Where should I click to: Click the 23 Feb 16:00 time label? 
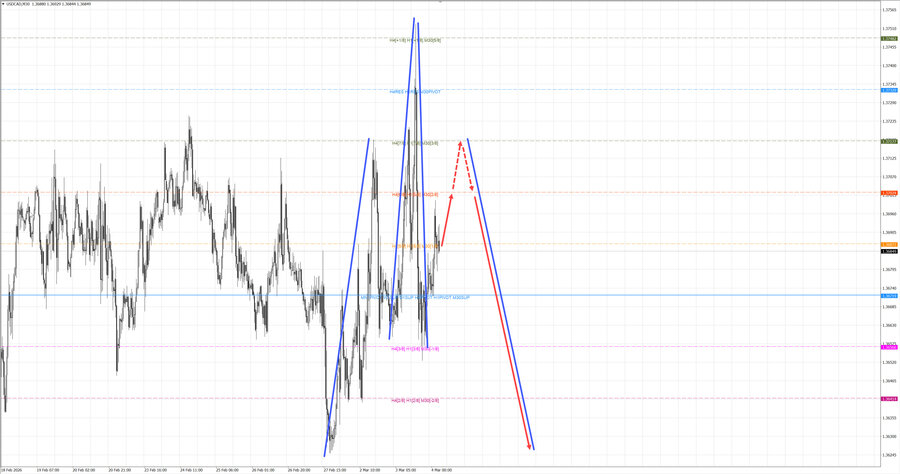[156, 470]
